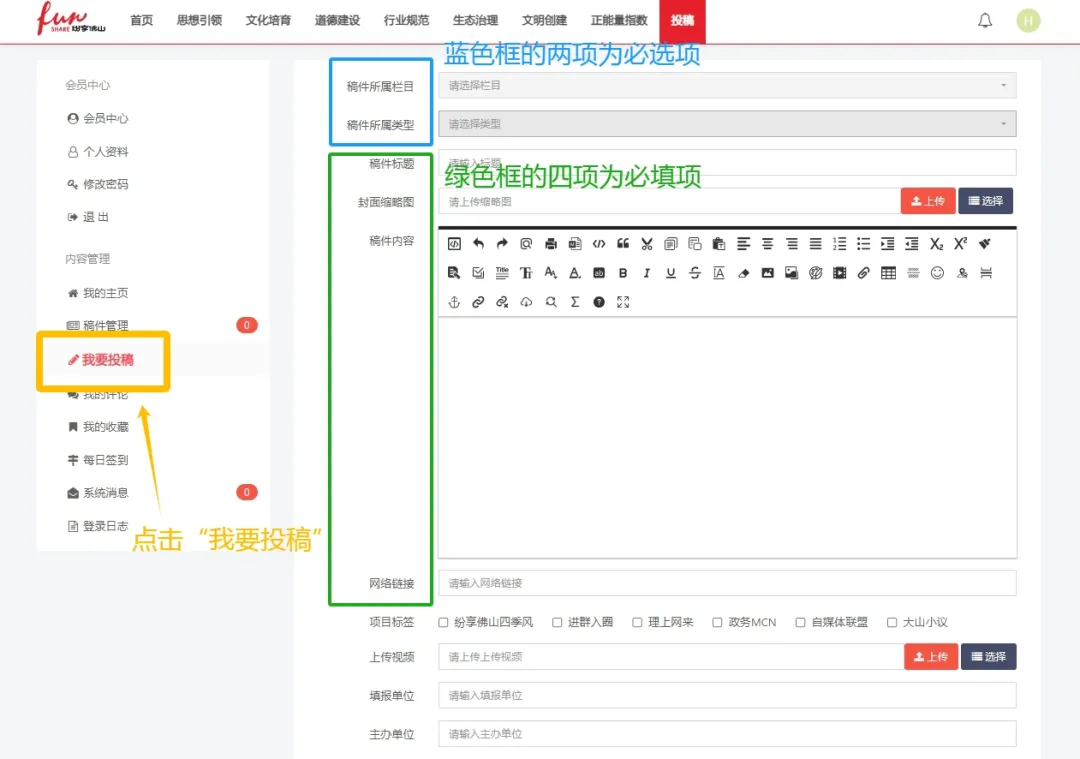The width and height of the screenshot is (1080, 759).
Task: Open the emoji smiley picker
Action: click(x=937, y=273)
